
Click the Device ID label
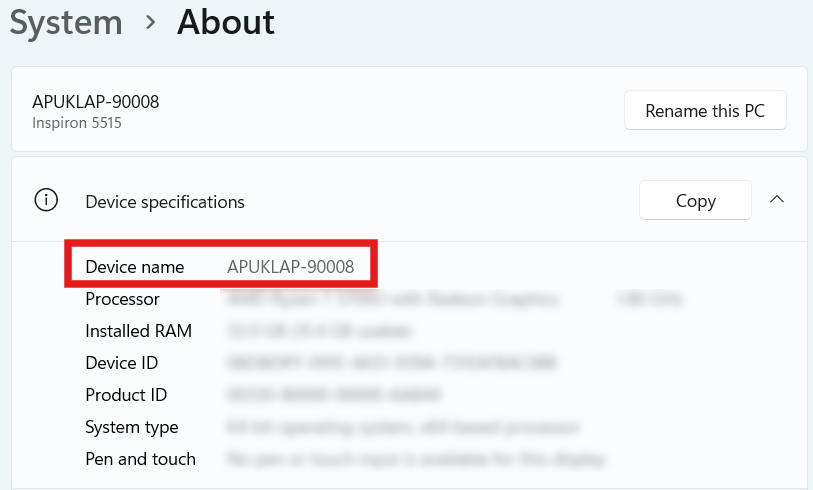(121, 363)
